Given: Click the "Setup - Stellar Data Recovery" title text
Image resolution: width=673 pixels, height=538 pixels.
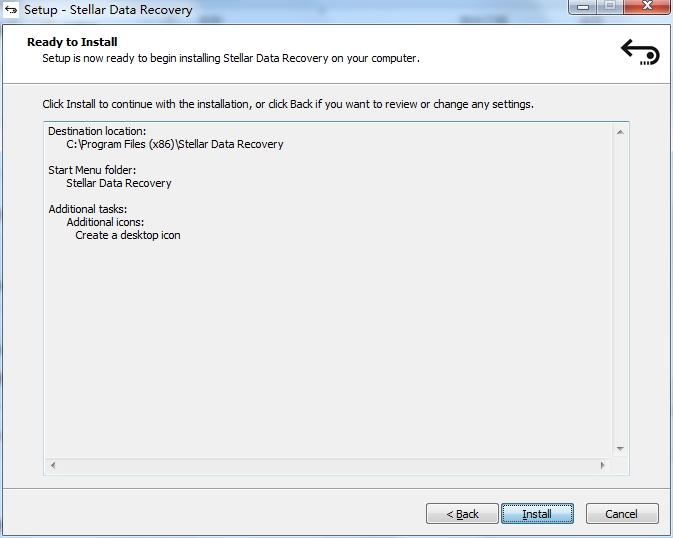Looking at the screenshot, I should point(108,10).
